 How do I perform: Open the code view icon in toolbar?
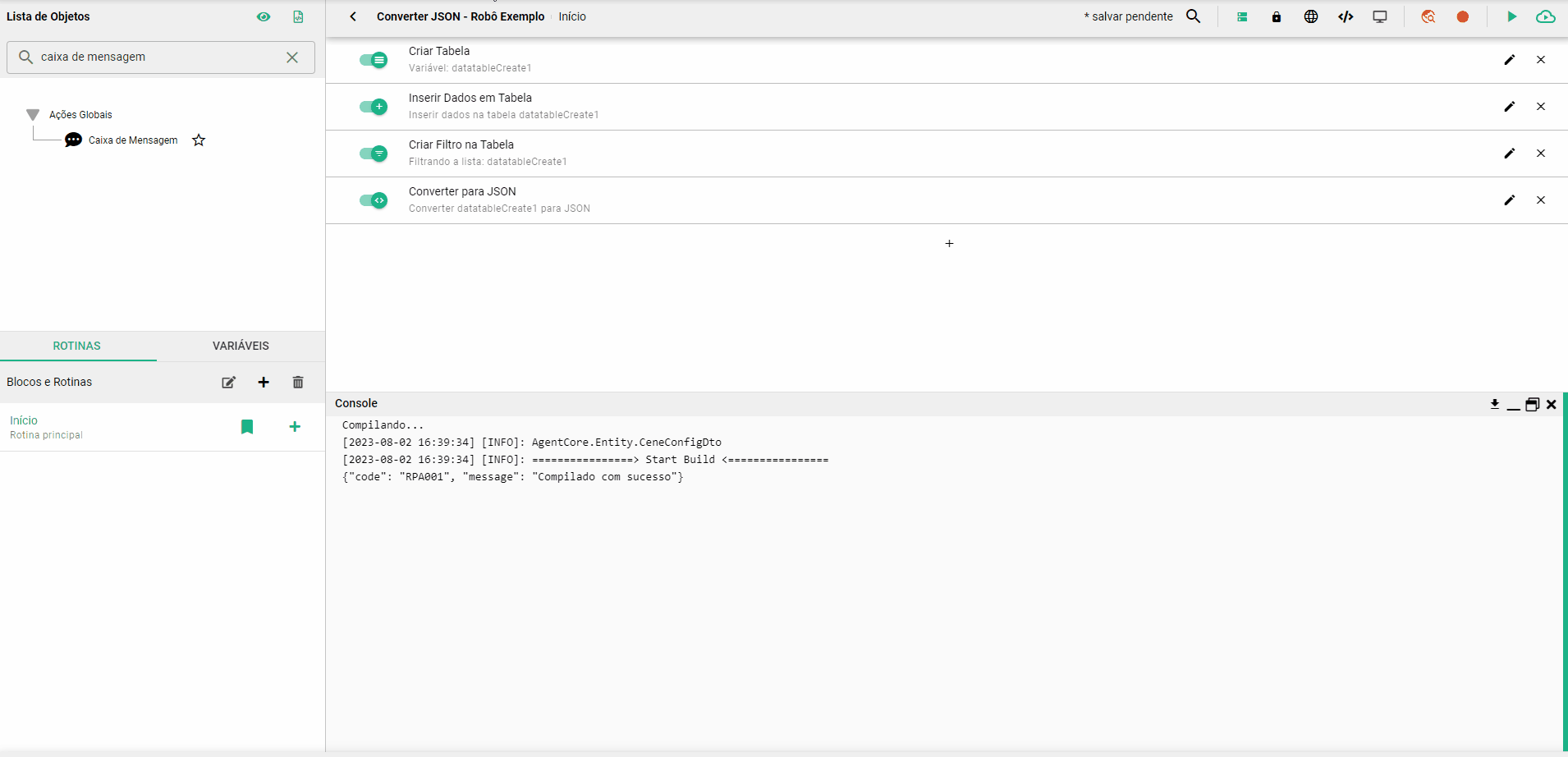coord(1346,16)
